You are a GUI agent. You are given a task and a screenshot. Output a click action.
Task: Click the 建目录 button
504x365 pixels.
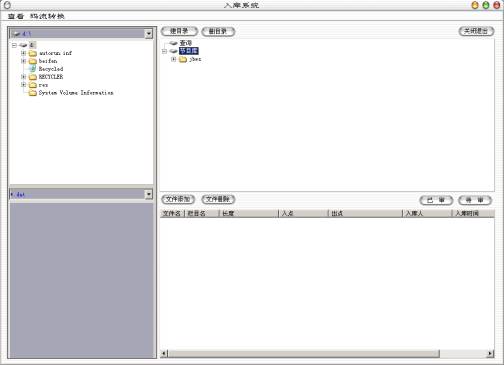(179, 31)
